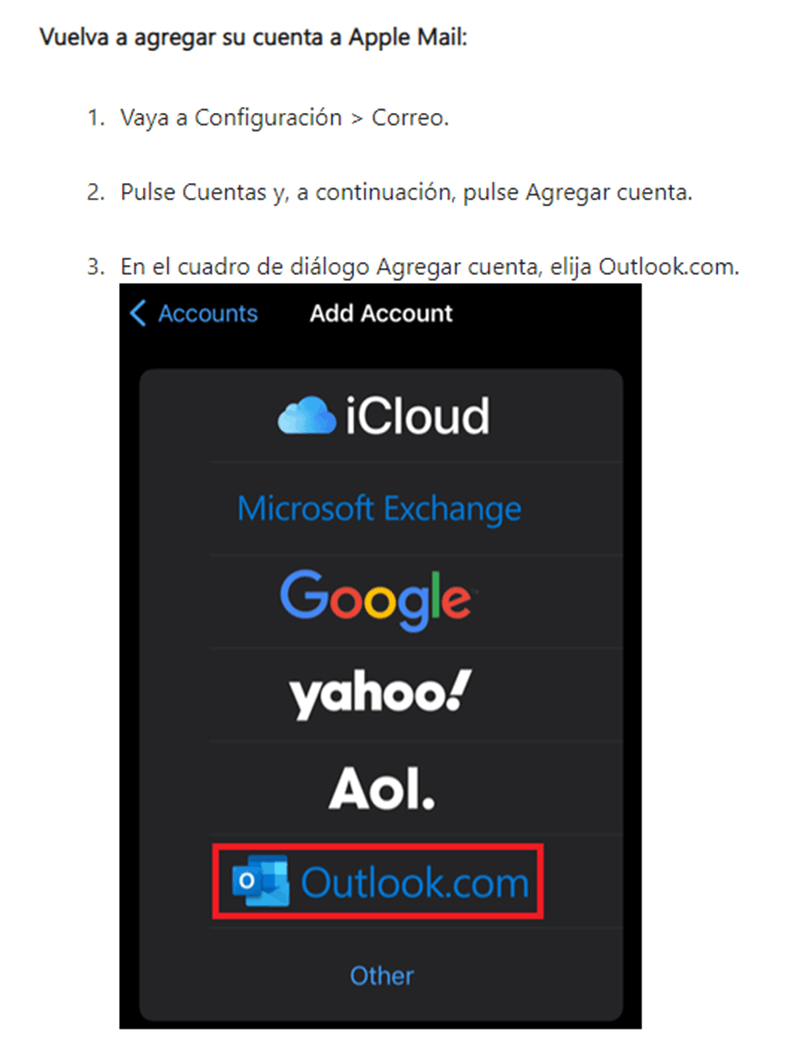The width and height of the screenshot is (806, 1053).
Task: Choose the Microsoft Exchange option
Action: [x=379, y=508]
